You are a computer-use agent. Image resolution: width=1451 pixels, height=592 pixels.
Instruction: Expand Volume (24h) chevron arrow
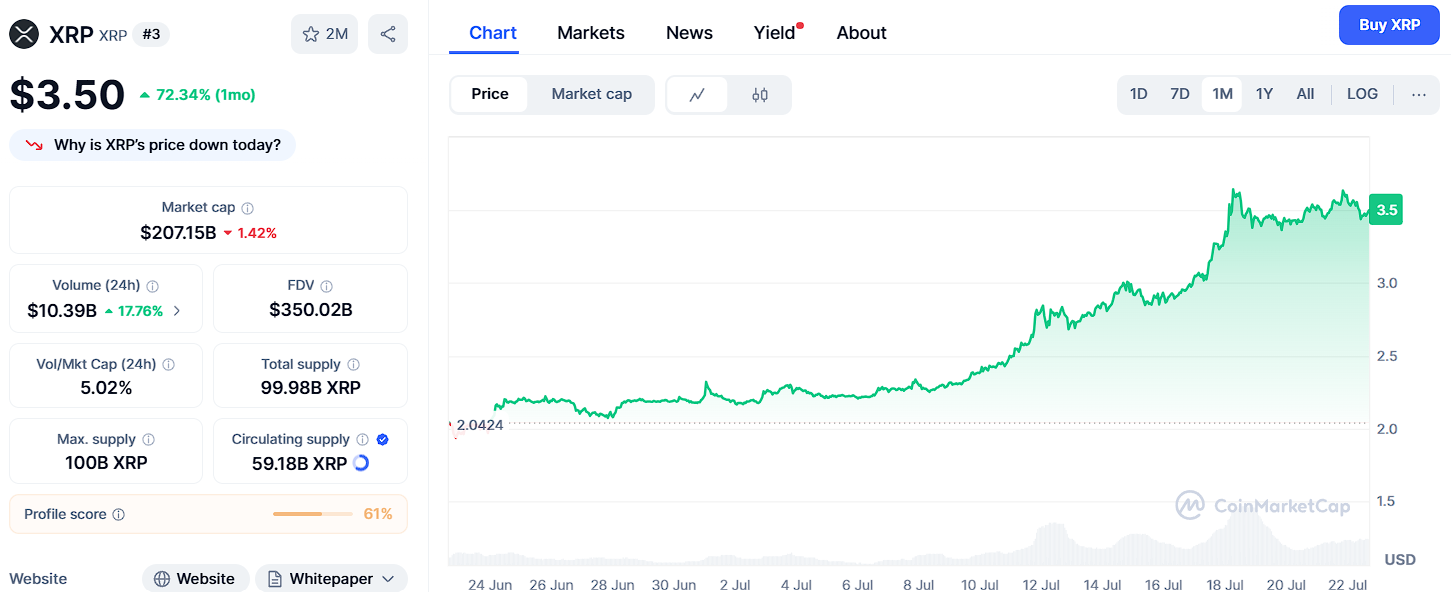(177, 311)
